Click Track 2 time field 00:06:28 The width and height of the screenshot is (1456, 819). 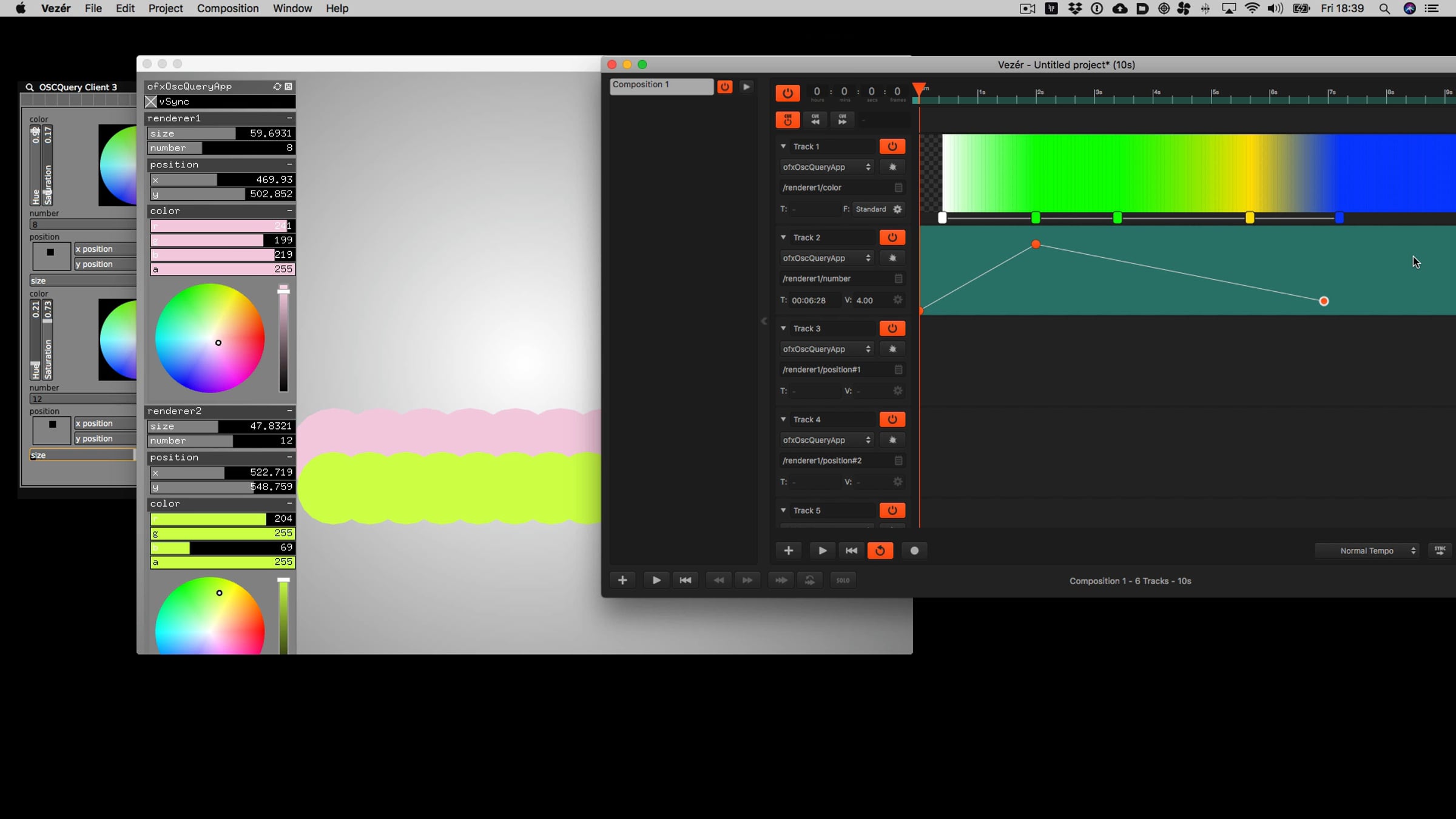point(815,300)
